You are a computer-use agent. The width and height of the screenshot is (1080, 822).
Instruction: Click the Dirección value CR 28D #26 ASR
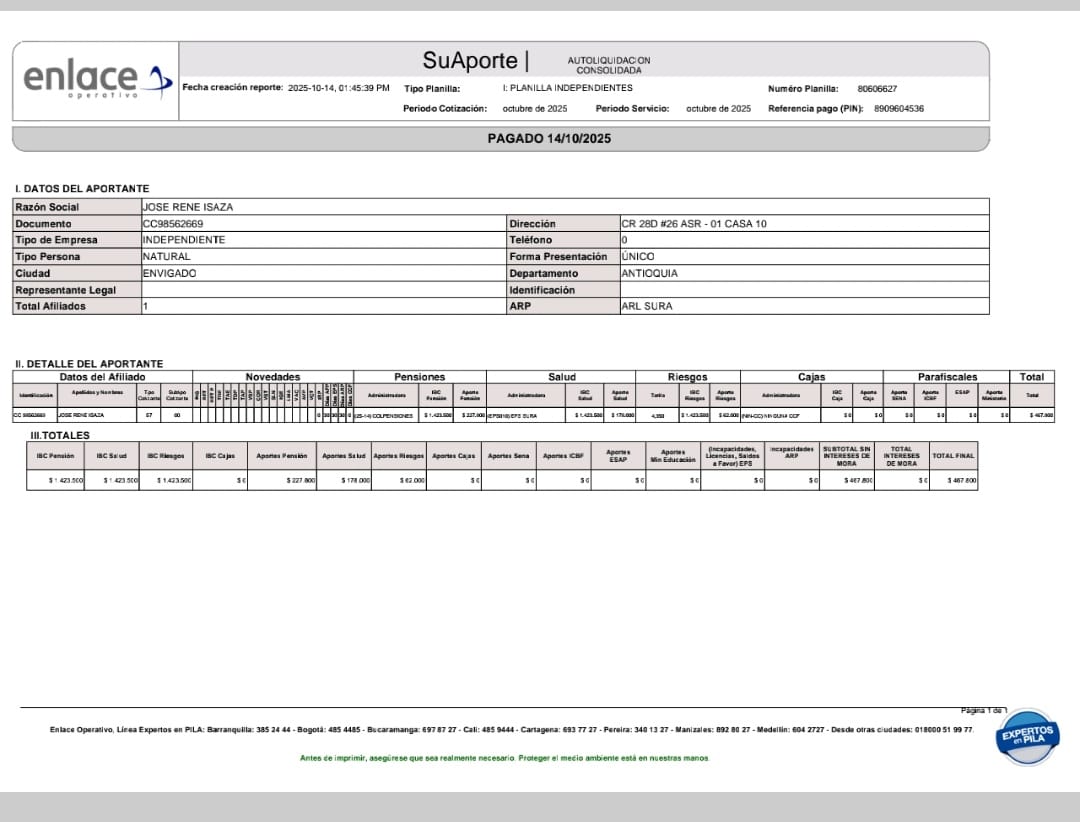(693, 224)
